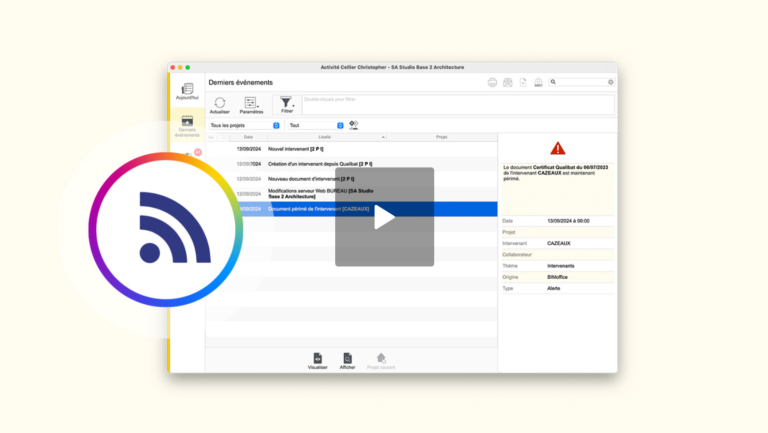This screenshot has height=433, width=768.
Task: Click the export icon left of search
Action: coord(538,82)
